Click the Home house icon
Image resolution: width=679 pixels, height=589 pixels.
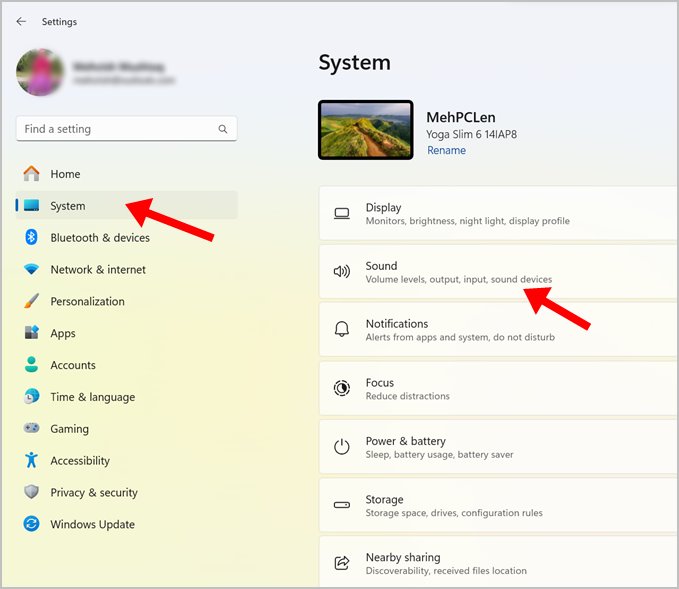click(x=31, y=174)
